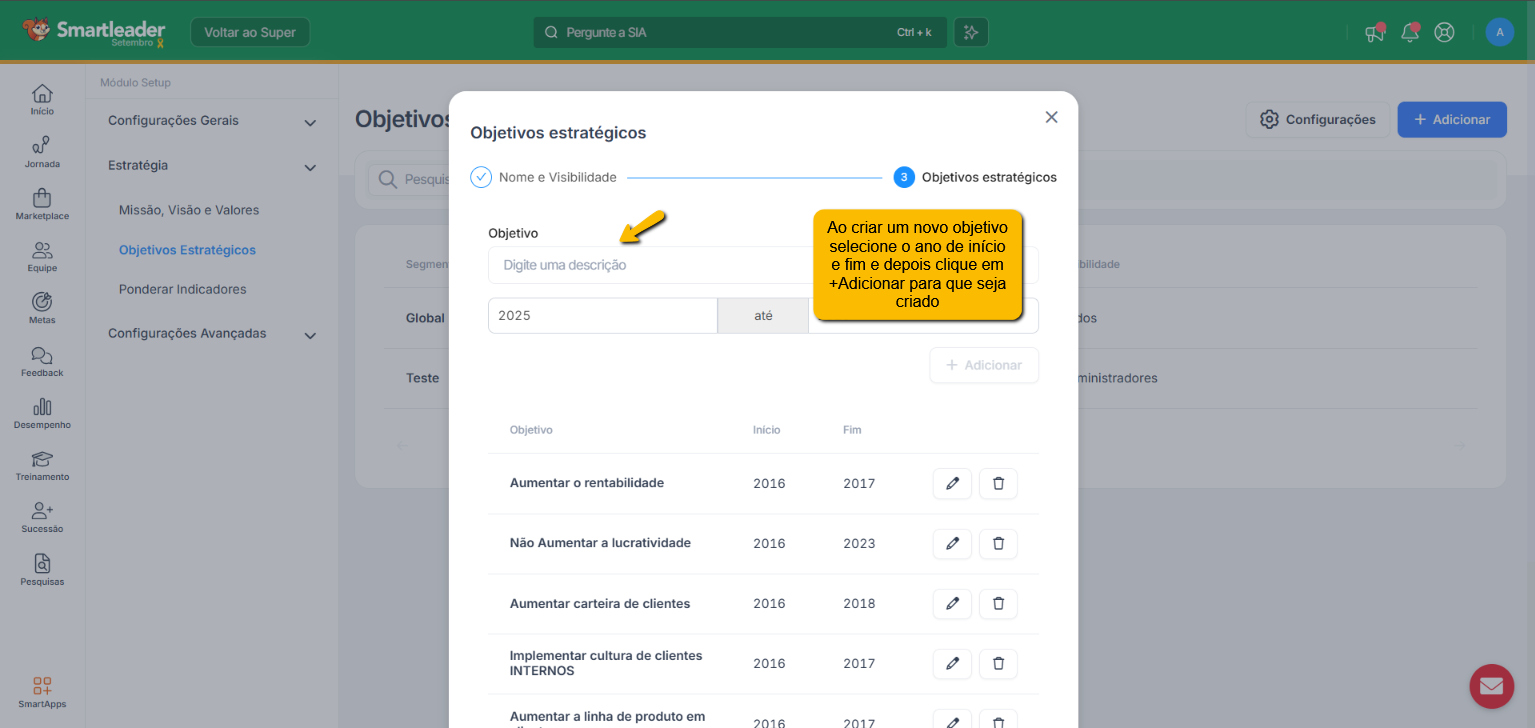Open the Treinamento graduation cap icon

(x=42, y=459)
